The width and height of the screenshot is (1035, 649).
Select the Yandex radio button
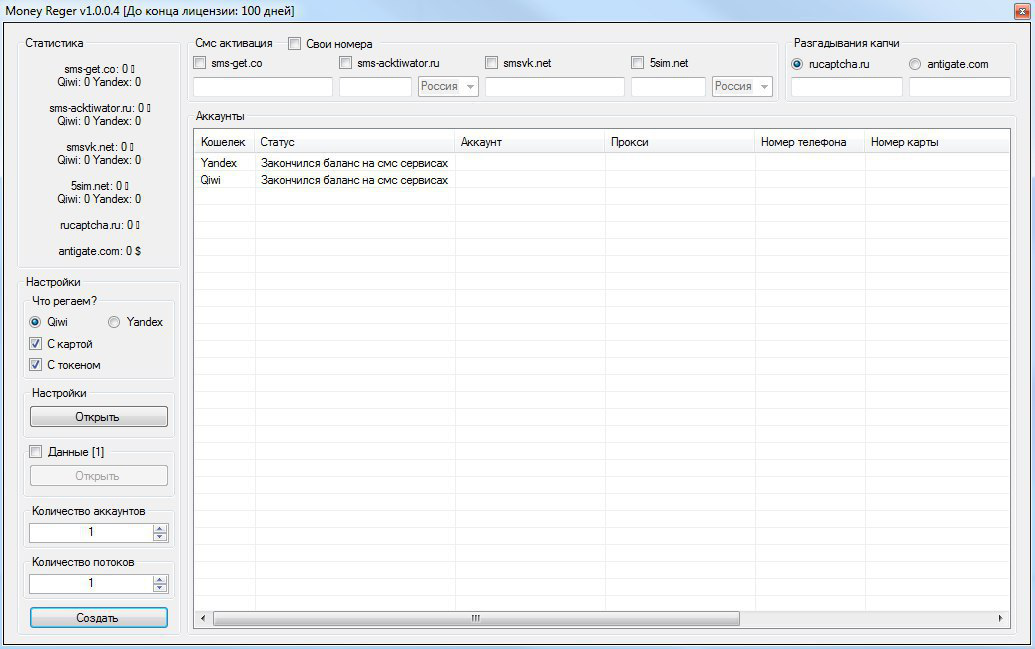[114, 322]
